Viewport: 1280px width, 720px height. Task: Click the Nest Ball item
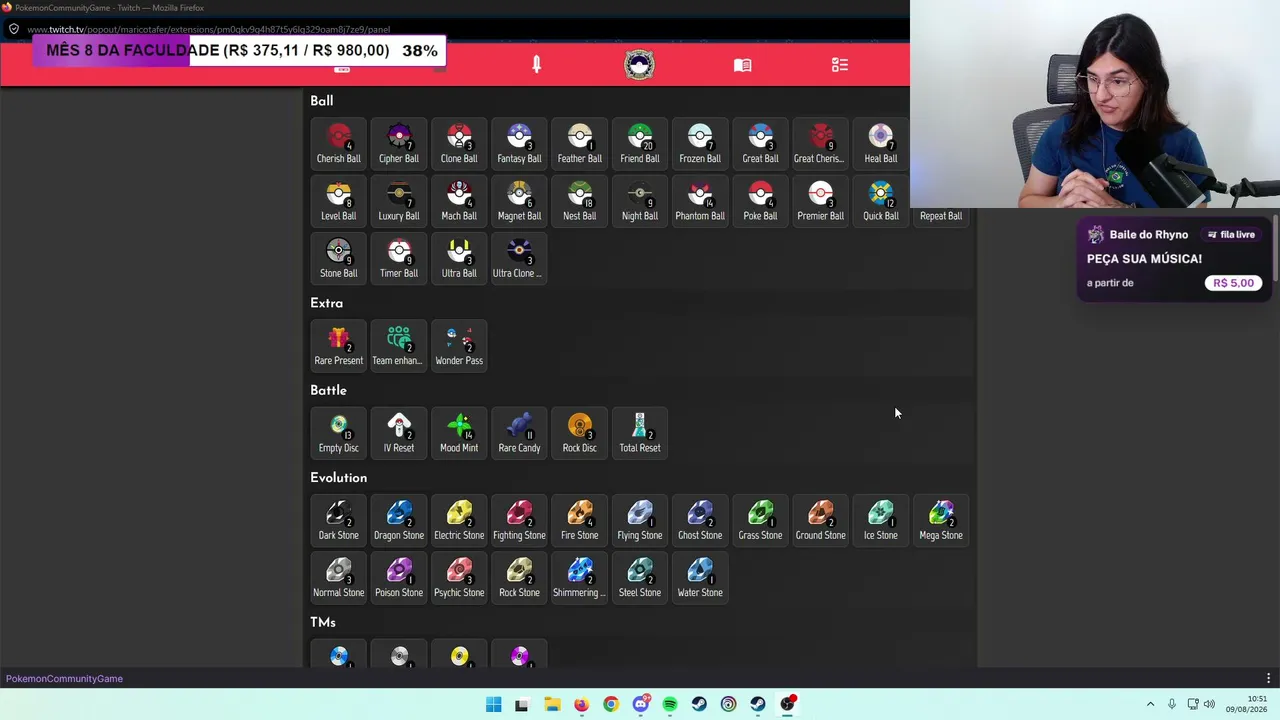[580, 201]
